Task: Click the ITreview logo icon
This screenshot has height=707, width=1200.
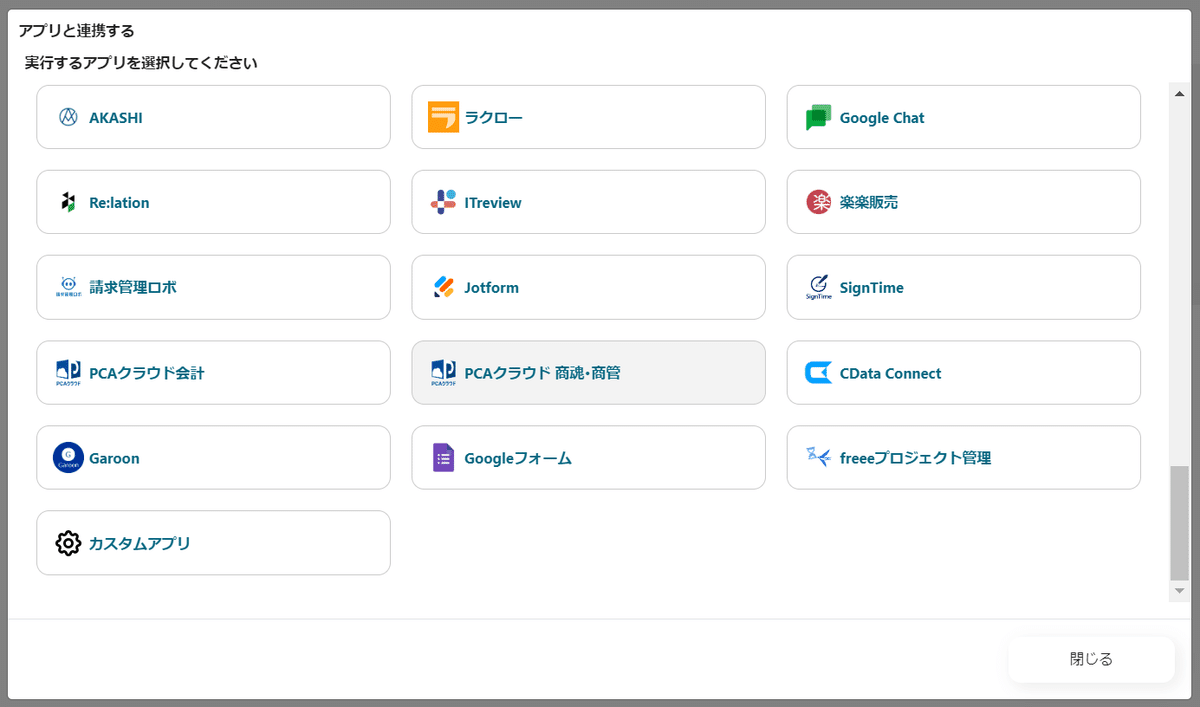Action: (x=443, y=202)
